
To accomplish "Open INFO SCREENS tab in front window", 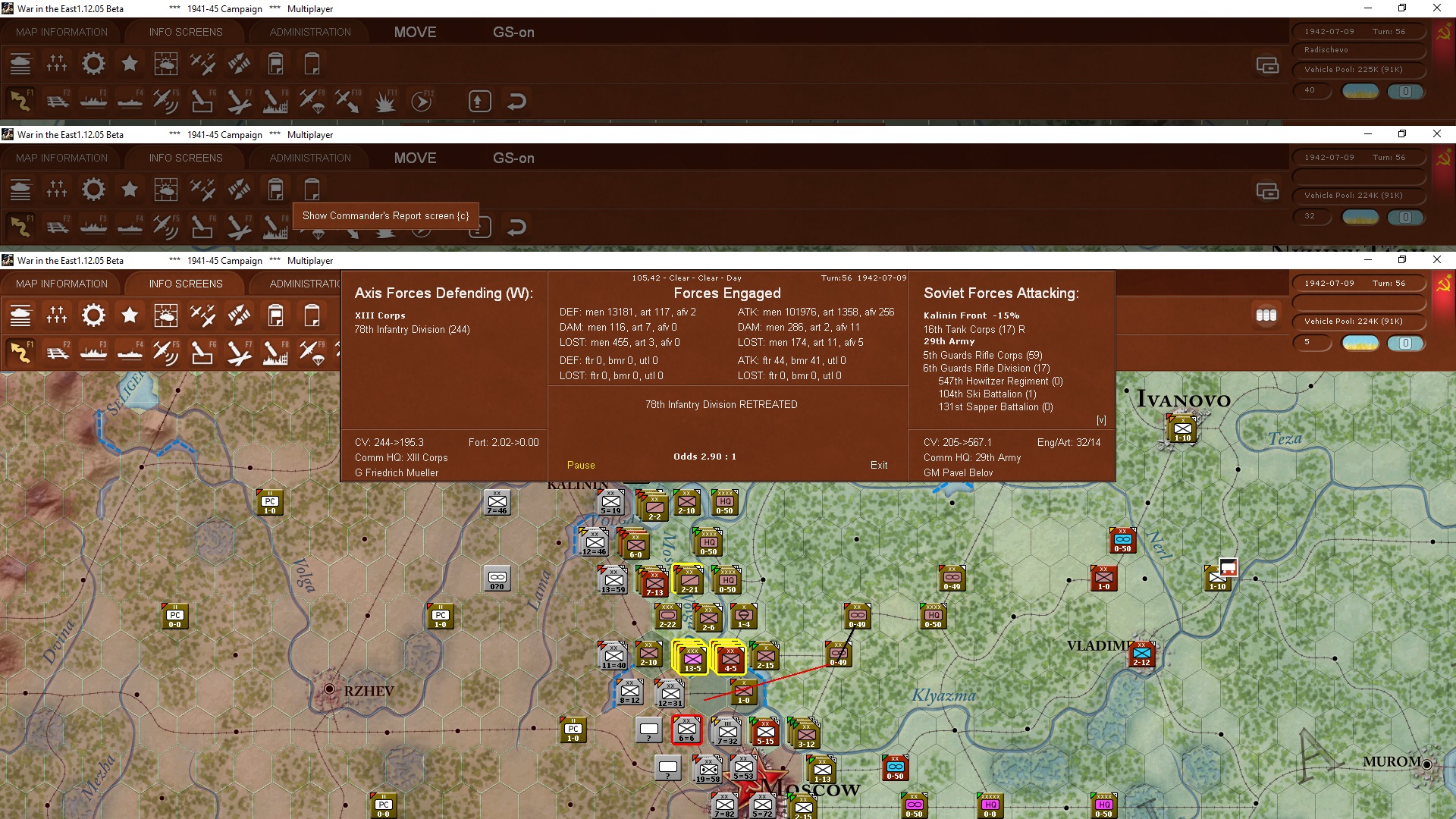I will tap(186, 284).
